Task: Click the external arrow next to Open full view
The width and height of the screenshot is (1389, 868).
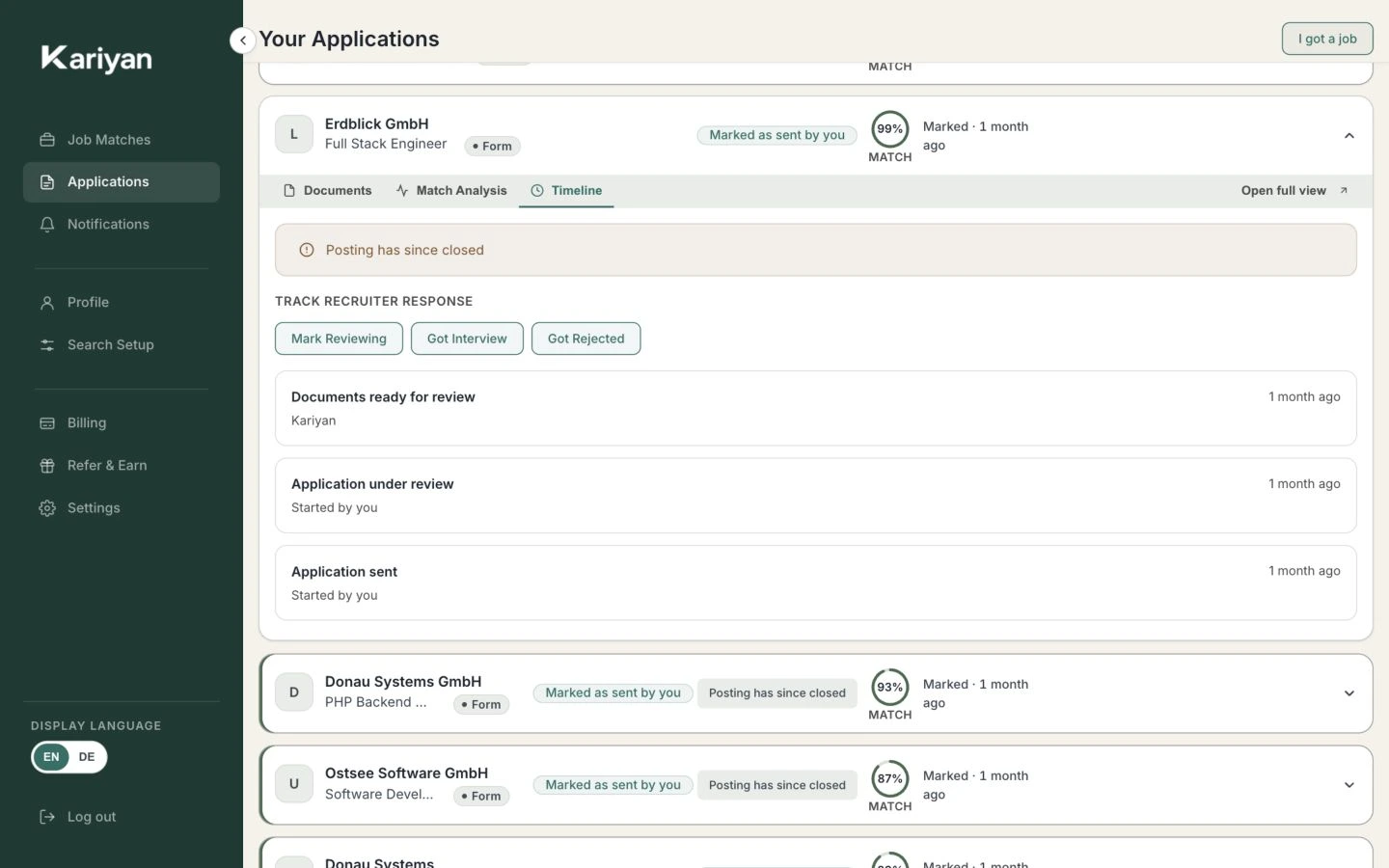Action: (x=1344, y=191)
